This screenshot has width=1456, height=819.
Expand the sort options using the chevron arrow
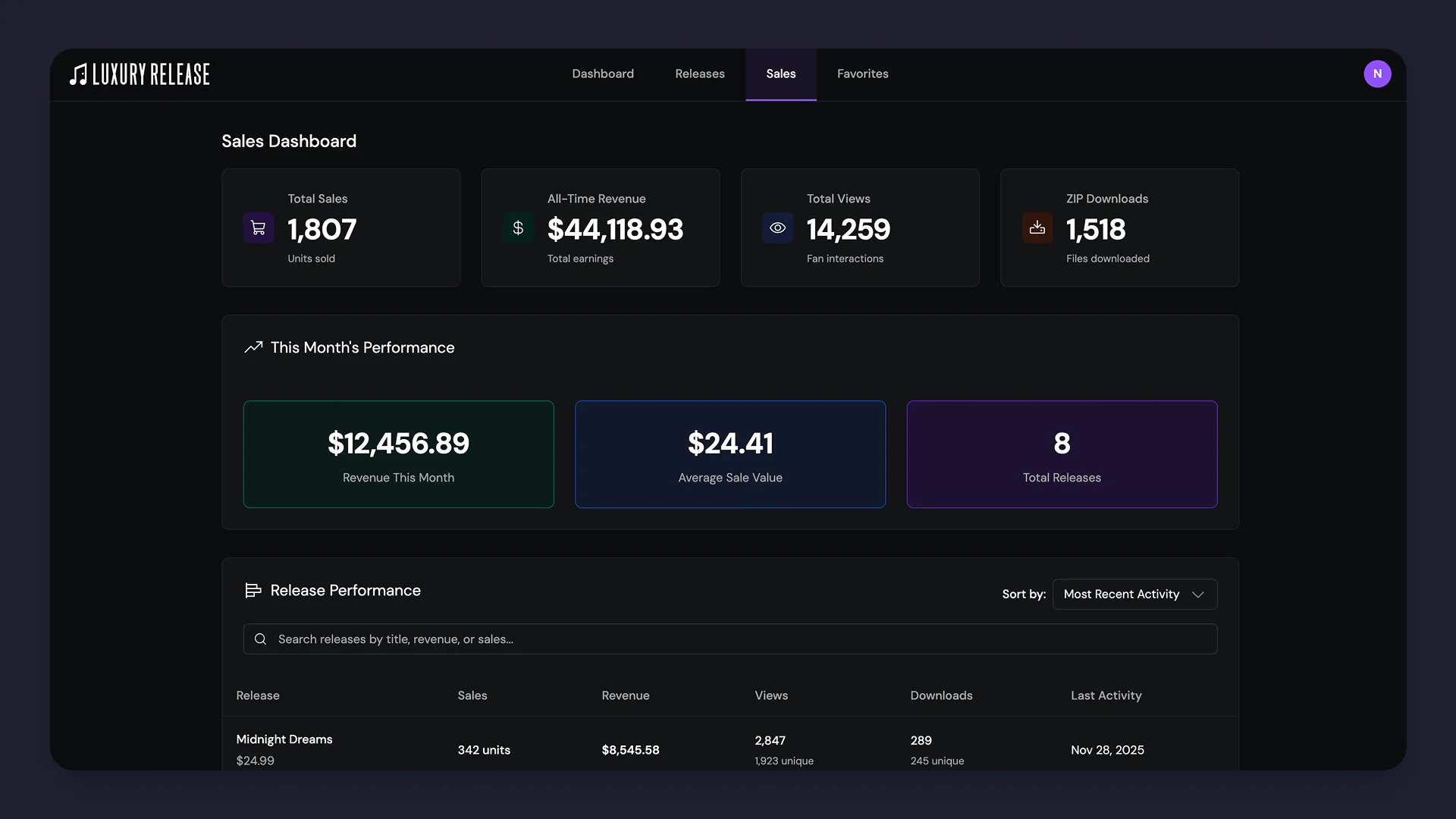(1197, 595)
